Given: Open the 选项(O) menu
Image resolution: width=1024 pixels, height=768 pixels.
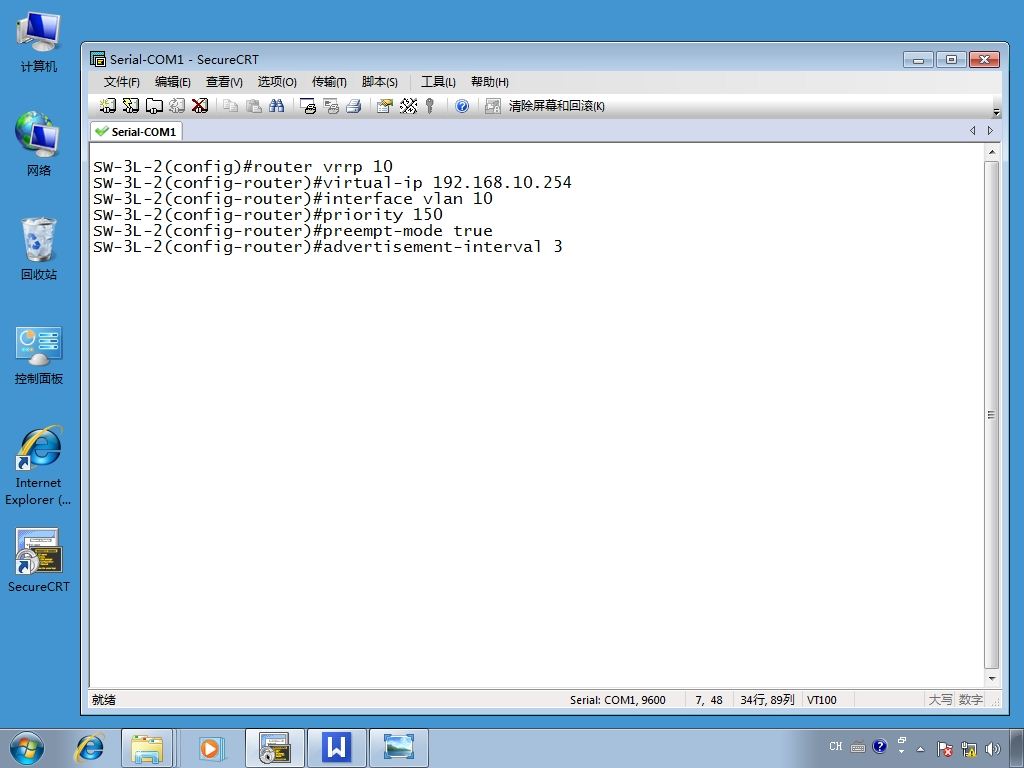Looking at the screenshot, I should point(277,82).
